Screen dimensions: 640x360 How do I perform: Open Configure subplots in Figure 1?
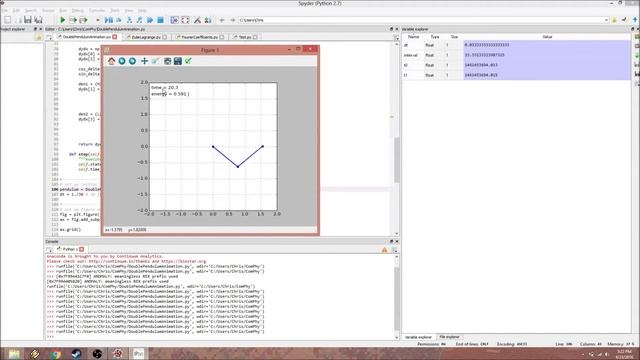tap(167, 61)
